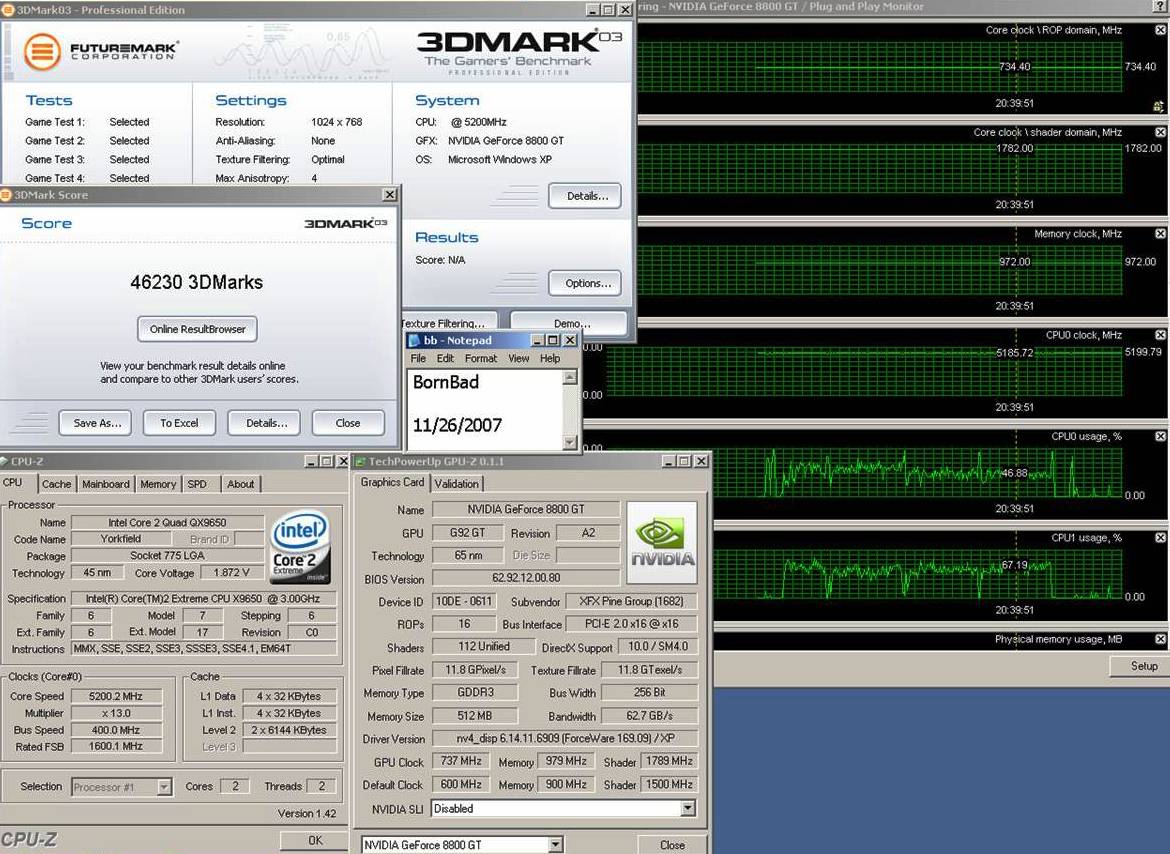
Task: Click the lock icon beside ROP graph
Action: click(x=1159, y=106)
